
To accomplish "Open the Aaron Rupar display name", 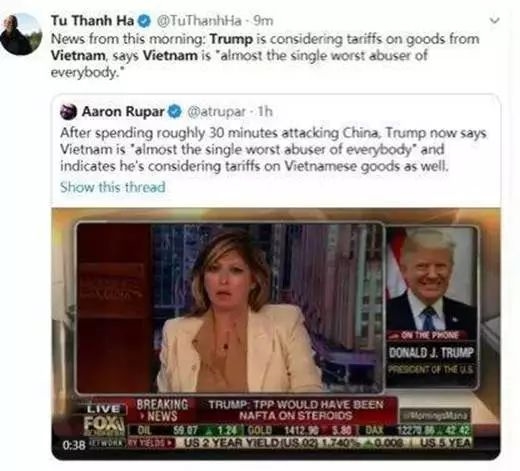I will [x=123, y=111].
